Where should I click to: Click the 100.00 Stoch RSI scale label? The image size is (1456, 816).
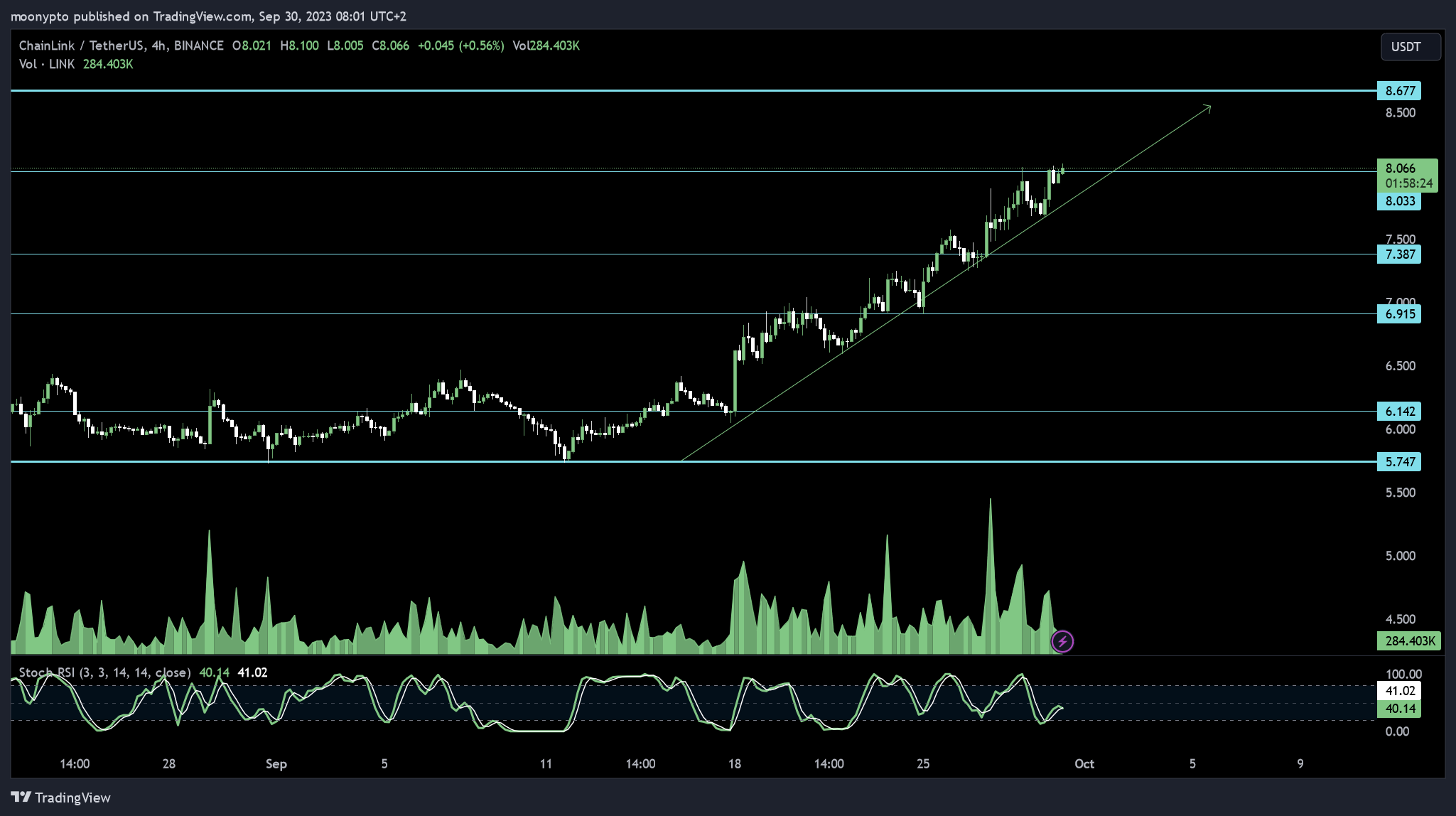1403,675
